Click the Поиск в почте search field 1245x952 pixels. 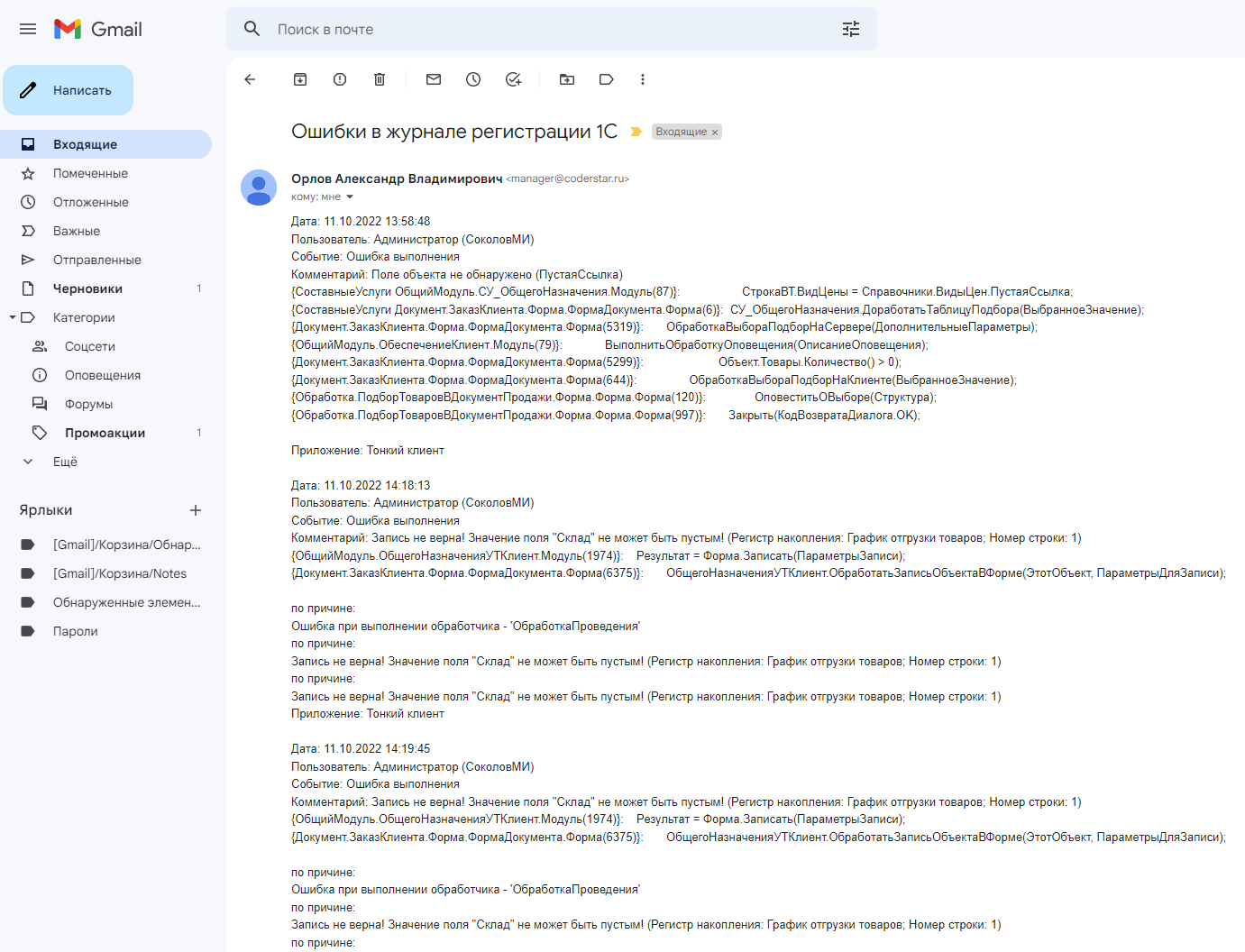pos(552,29)
